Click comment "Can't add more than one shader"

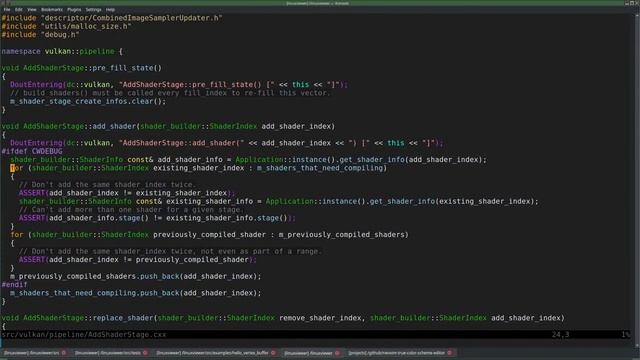coord(131,210)
